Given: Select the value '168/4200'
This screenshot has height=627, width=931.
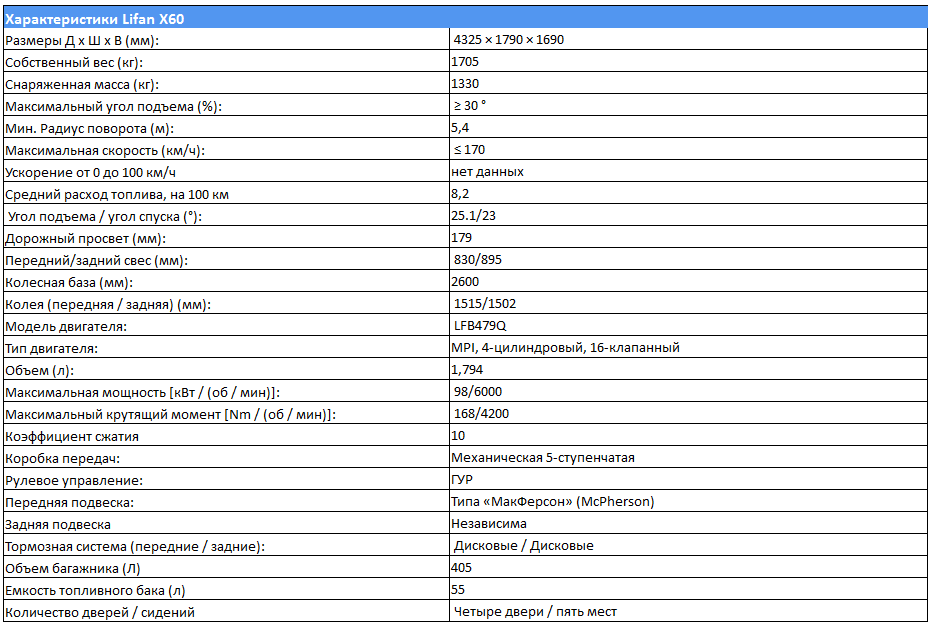Looking at the screenshot, I should tap(482, 413).
